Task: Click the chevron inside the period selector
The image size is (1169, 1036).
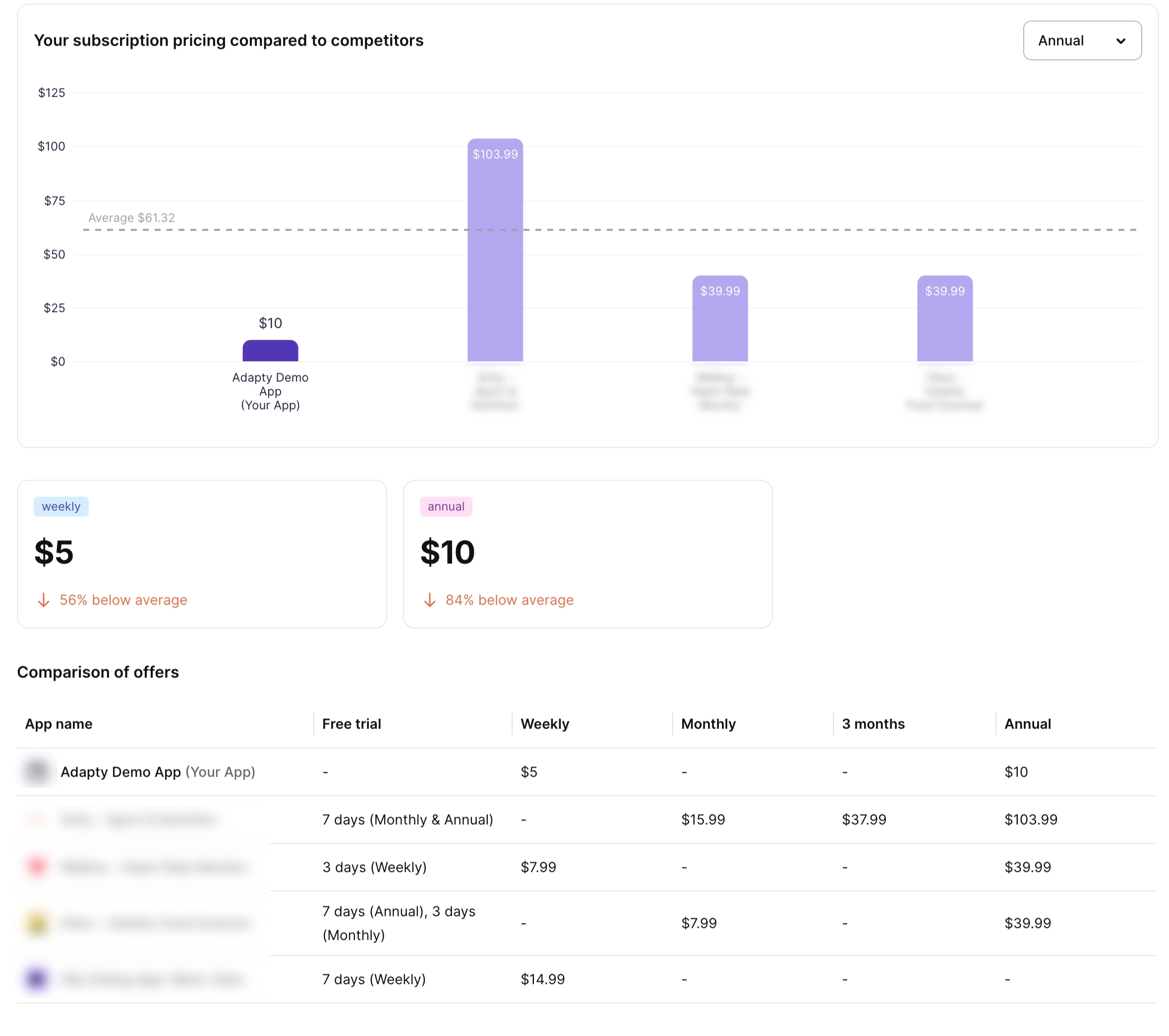Action: pos(1121,41)
